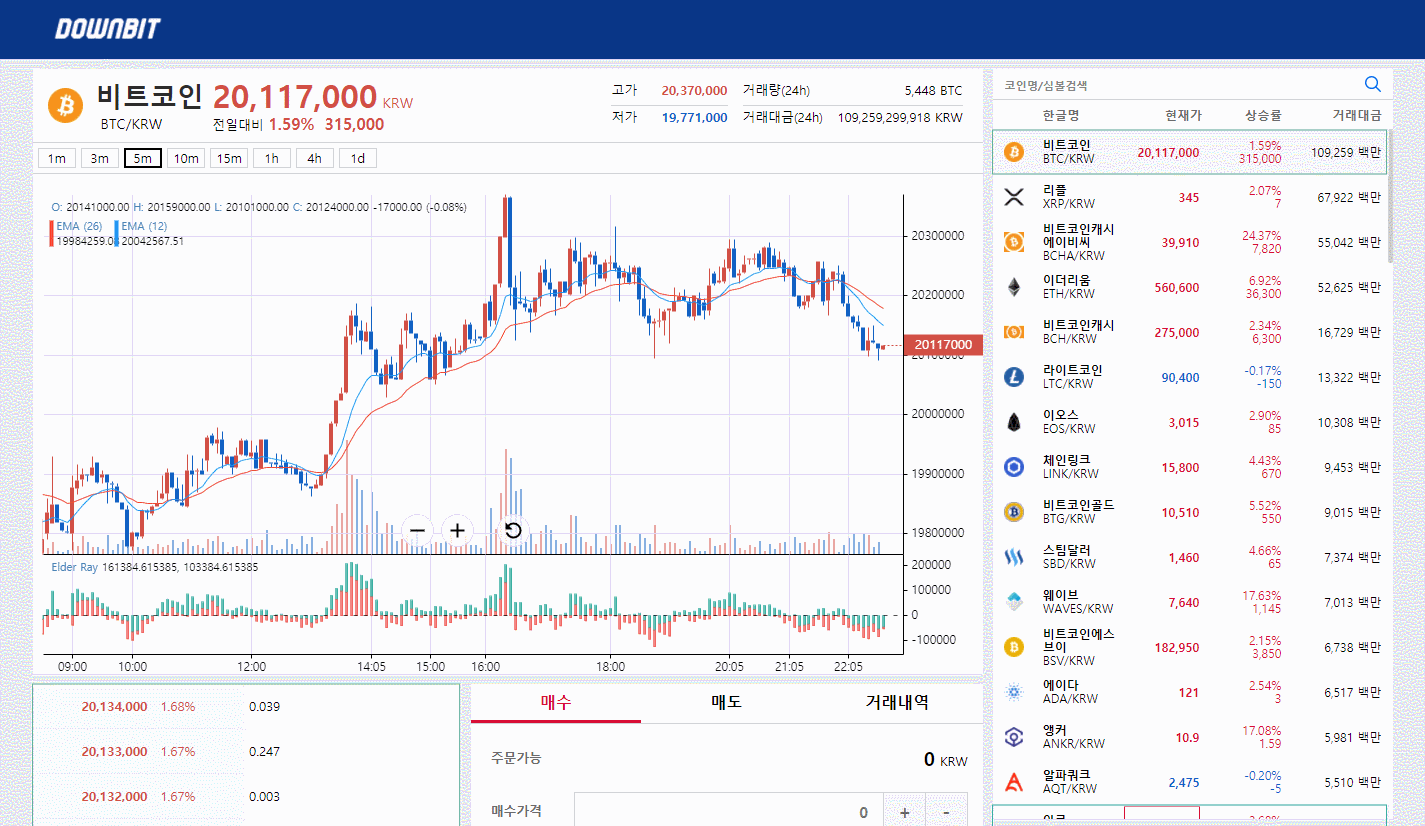The image size is (1425, 826).
Task: Zoom out the chart with the minus button
Action: 418,530
